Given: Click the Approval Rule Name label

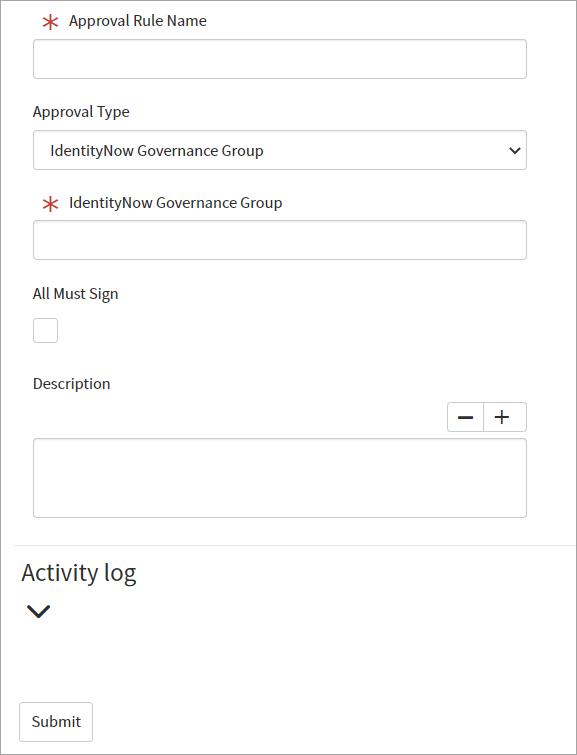Looking at the screenshot, I should pos(138,21).
